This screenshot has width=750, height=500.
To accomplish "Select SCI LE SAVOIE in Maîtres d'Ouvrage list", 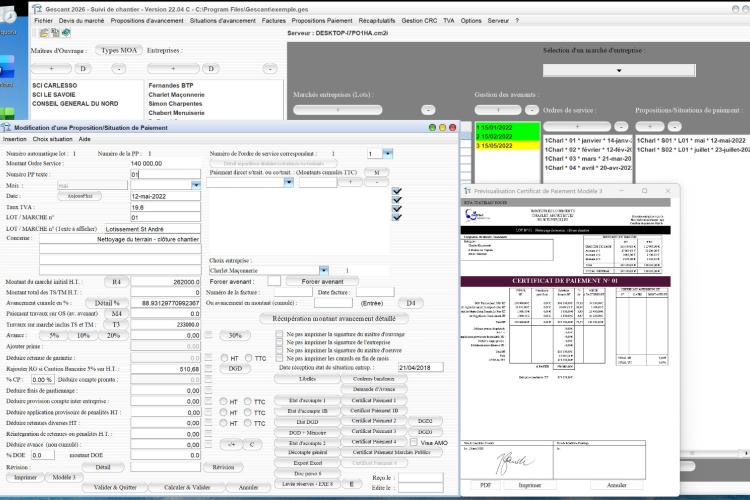I will (54, 94).
